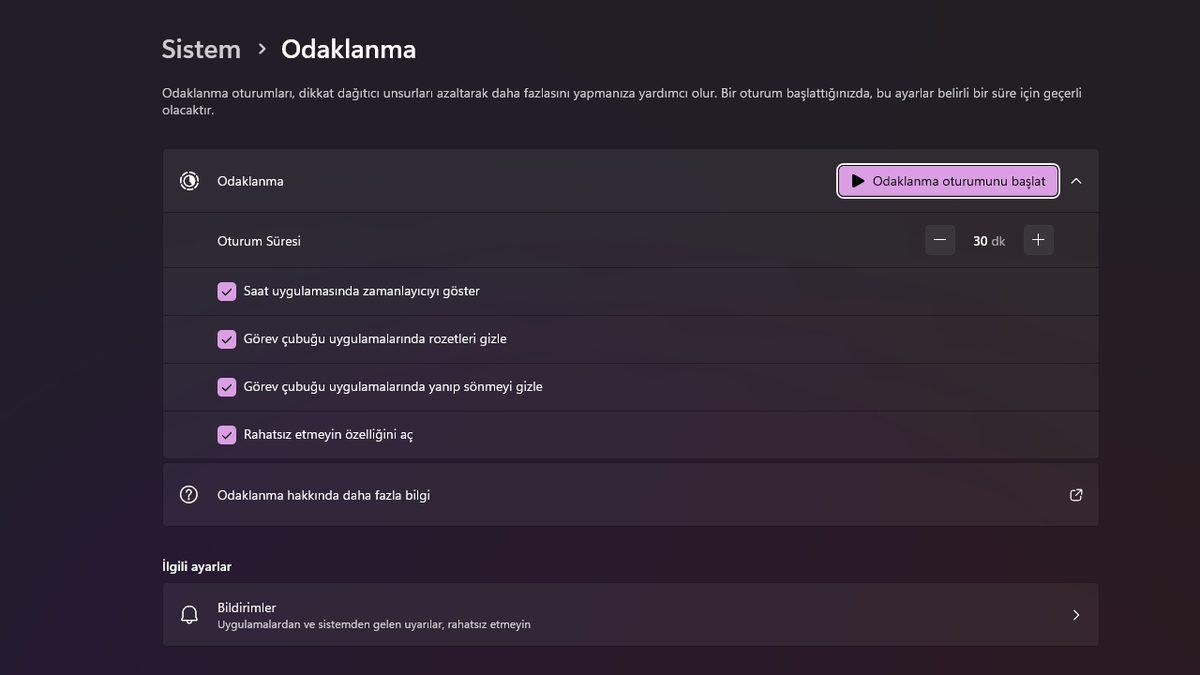
Task: Click the question mark help icon
Action: click(x=189, y=494)
